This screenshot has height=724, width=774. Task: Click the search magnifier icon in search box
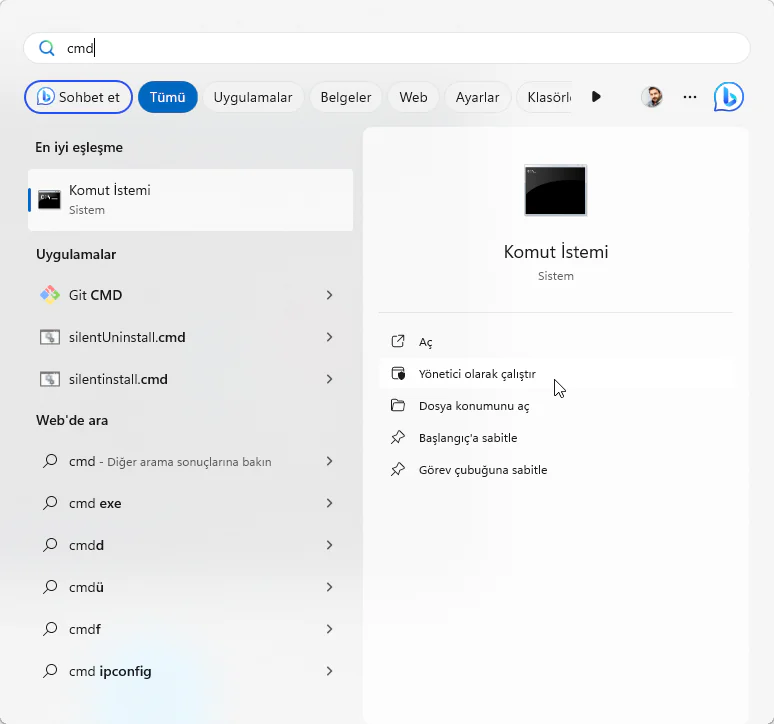[x=47, y=48]
